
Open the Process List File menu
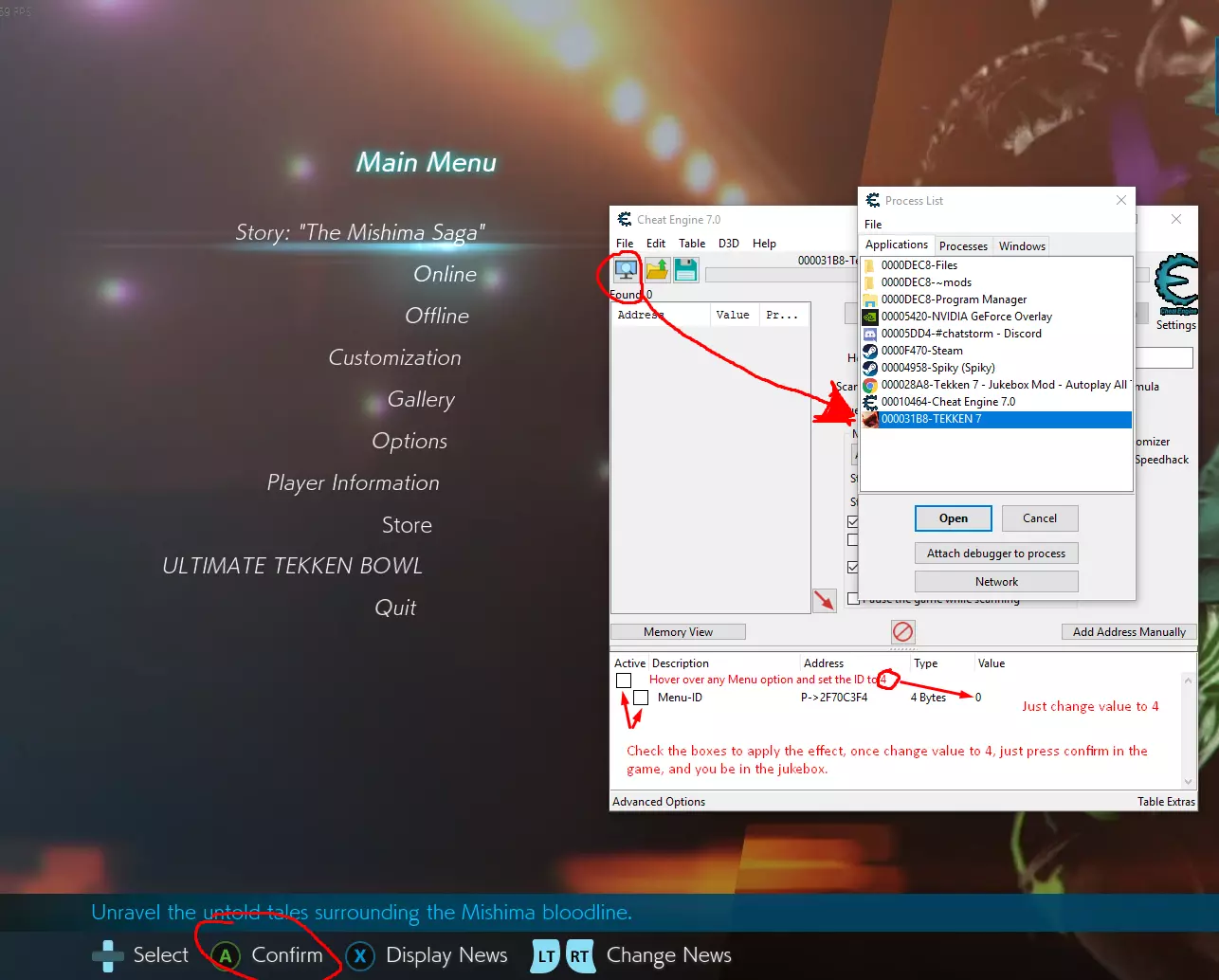pyautogui.click(x=873, y=225)
